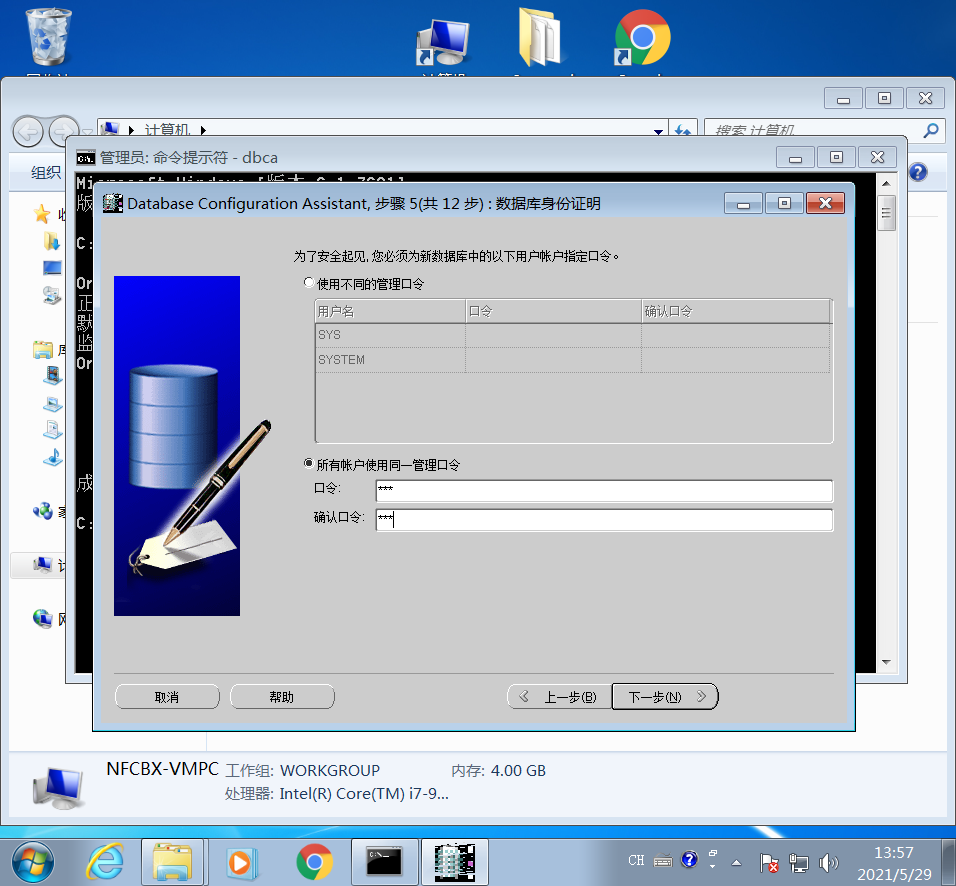Click the DBCA dialog vertical scrollbar
Screen dimensions: 956x886
(x=884, y=420)
